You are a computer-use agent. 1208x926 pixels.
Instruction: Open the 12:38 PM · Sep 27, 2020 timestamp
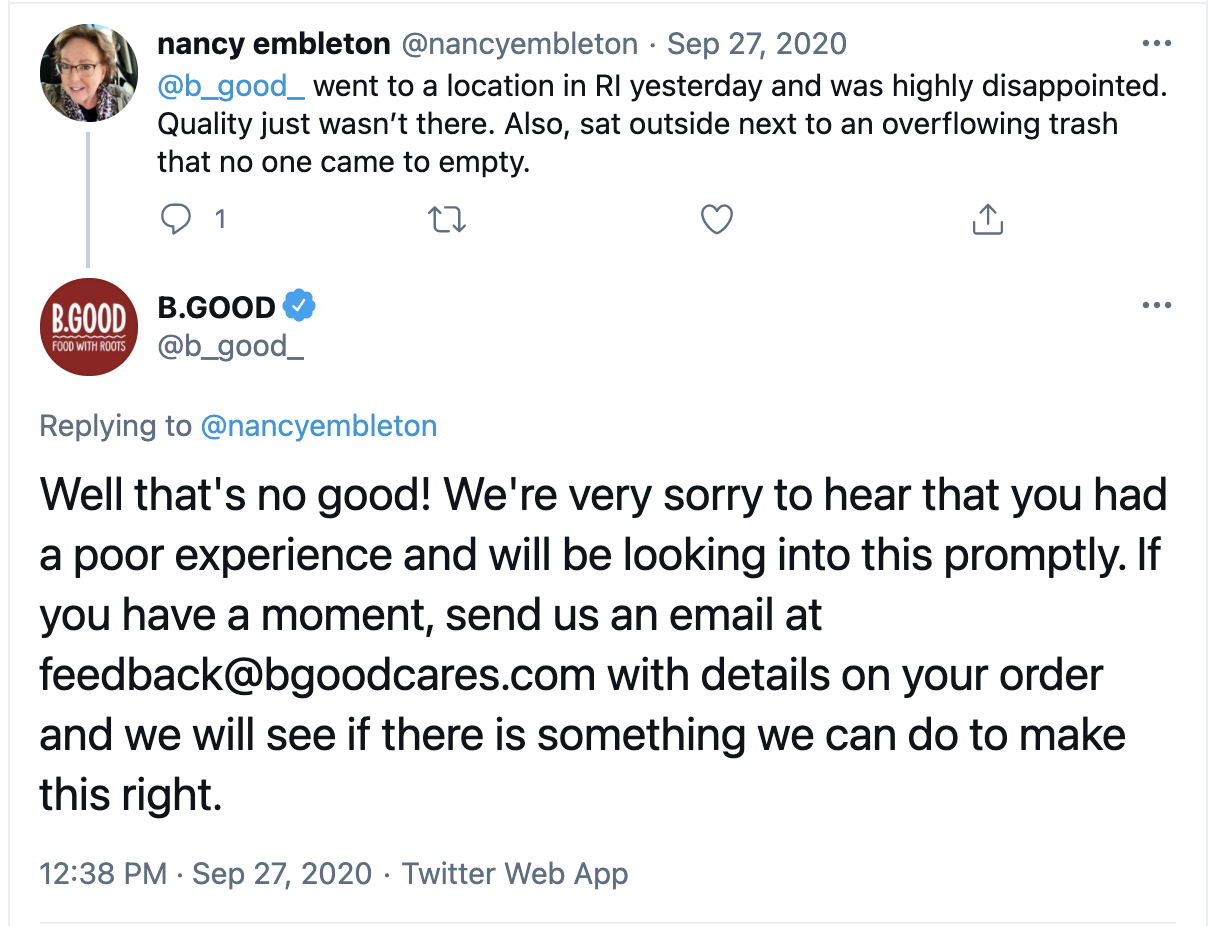(x=205, y=873)
